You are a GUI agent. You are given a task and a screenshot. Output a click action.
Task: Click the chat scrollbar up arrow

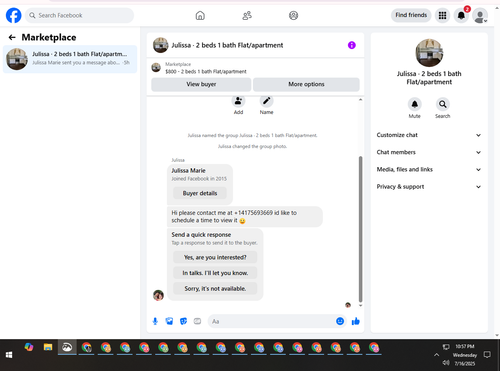click(360, 100)
